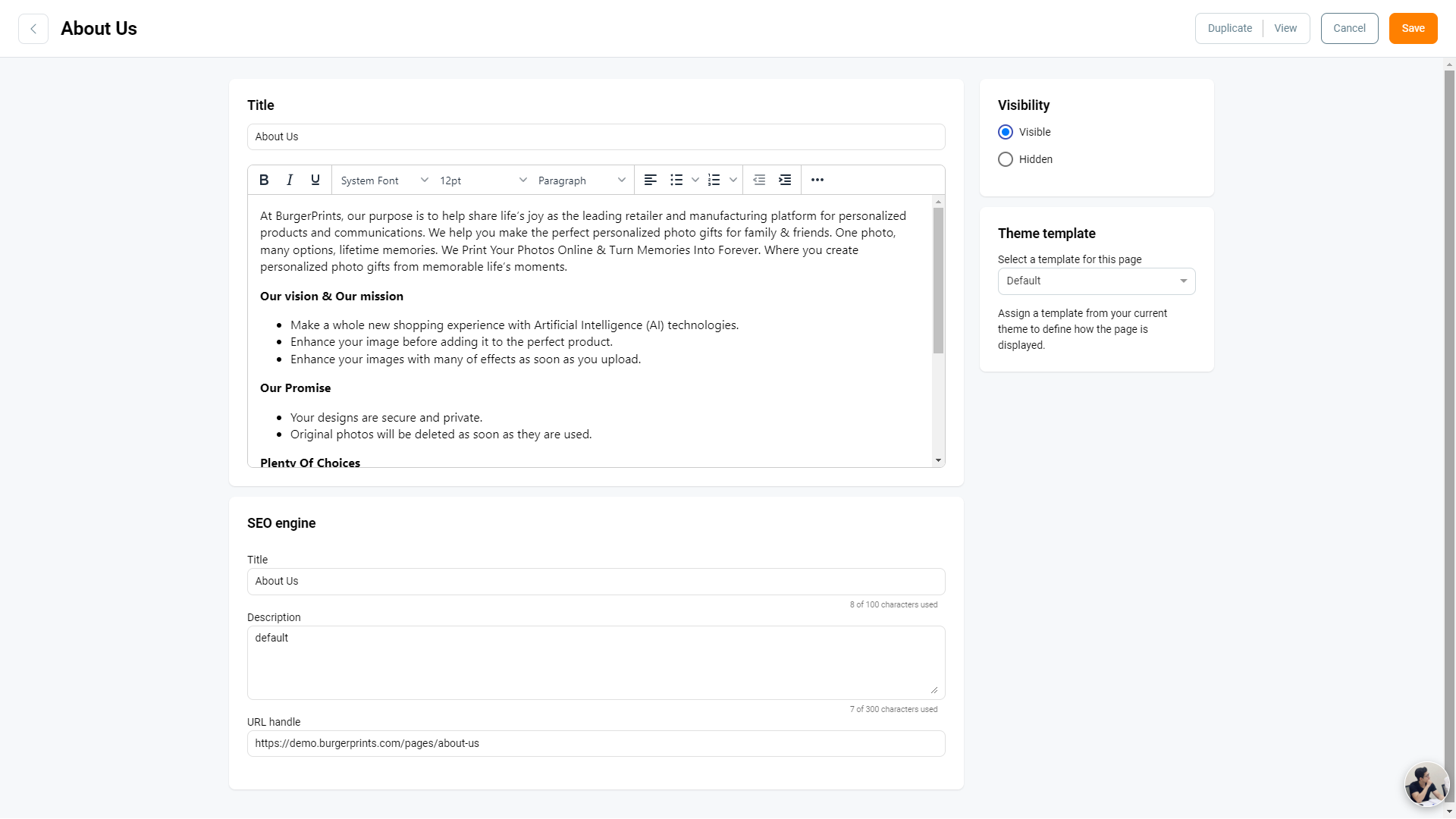Click the more options ellipsis icon
The width and height of the screenshot is (1456, 819).
817,180
